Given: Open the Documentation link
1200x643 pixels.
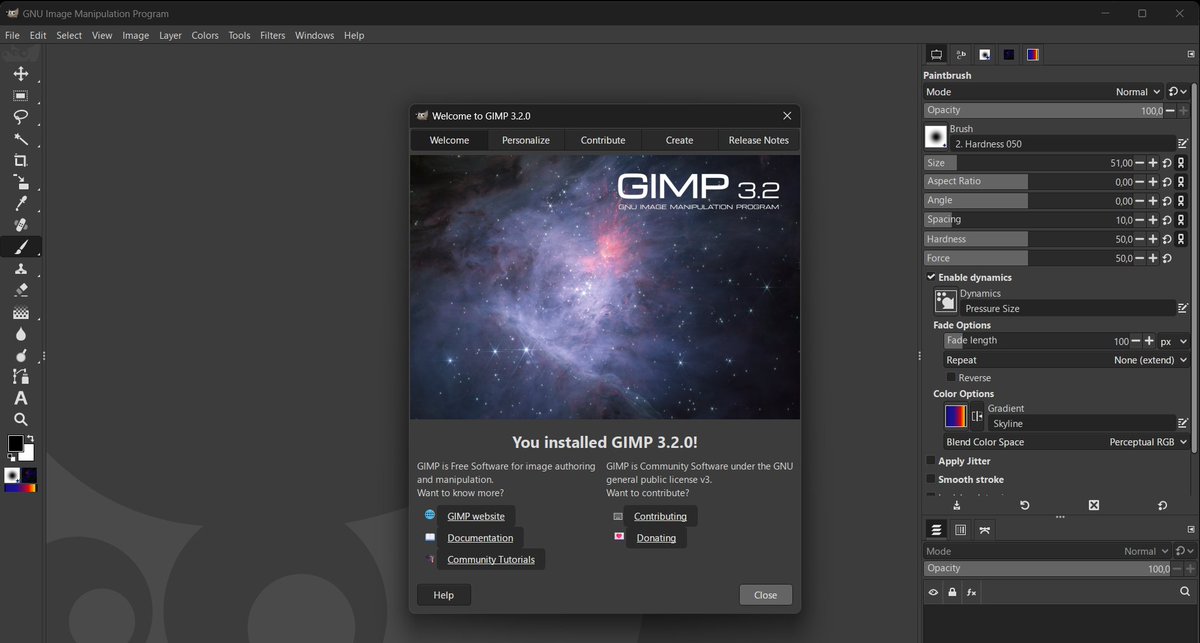Looking at the screenshot, I should (x=480, y=538).
